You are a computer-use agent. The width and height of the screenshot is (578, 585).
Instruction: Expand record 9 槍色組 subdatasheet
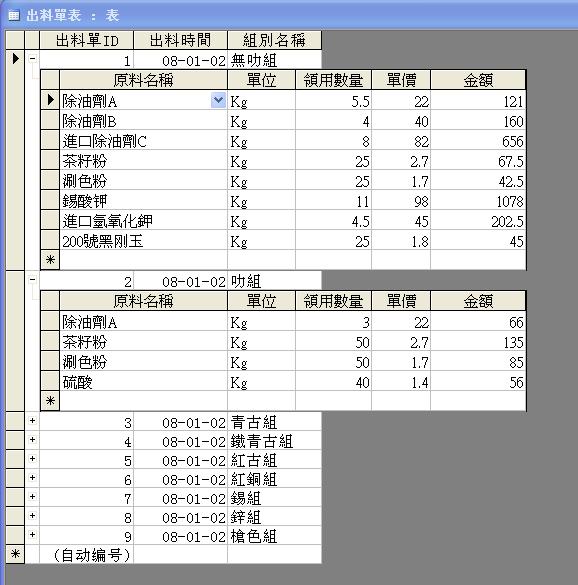[32, 535]
